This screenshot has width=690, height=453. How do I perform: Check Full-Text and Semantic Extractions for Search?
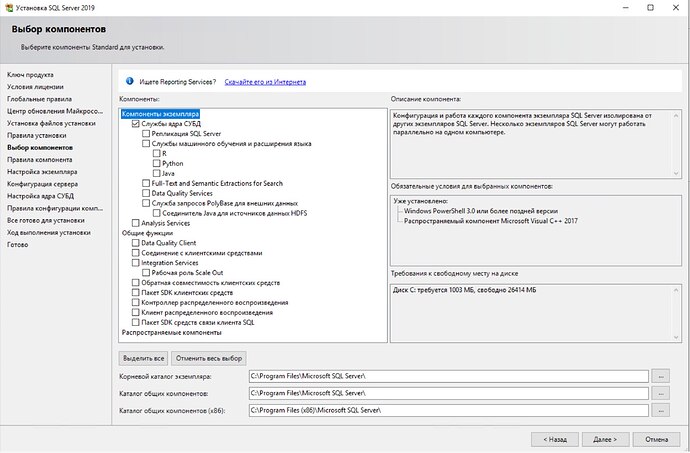146,184
